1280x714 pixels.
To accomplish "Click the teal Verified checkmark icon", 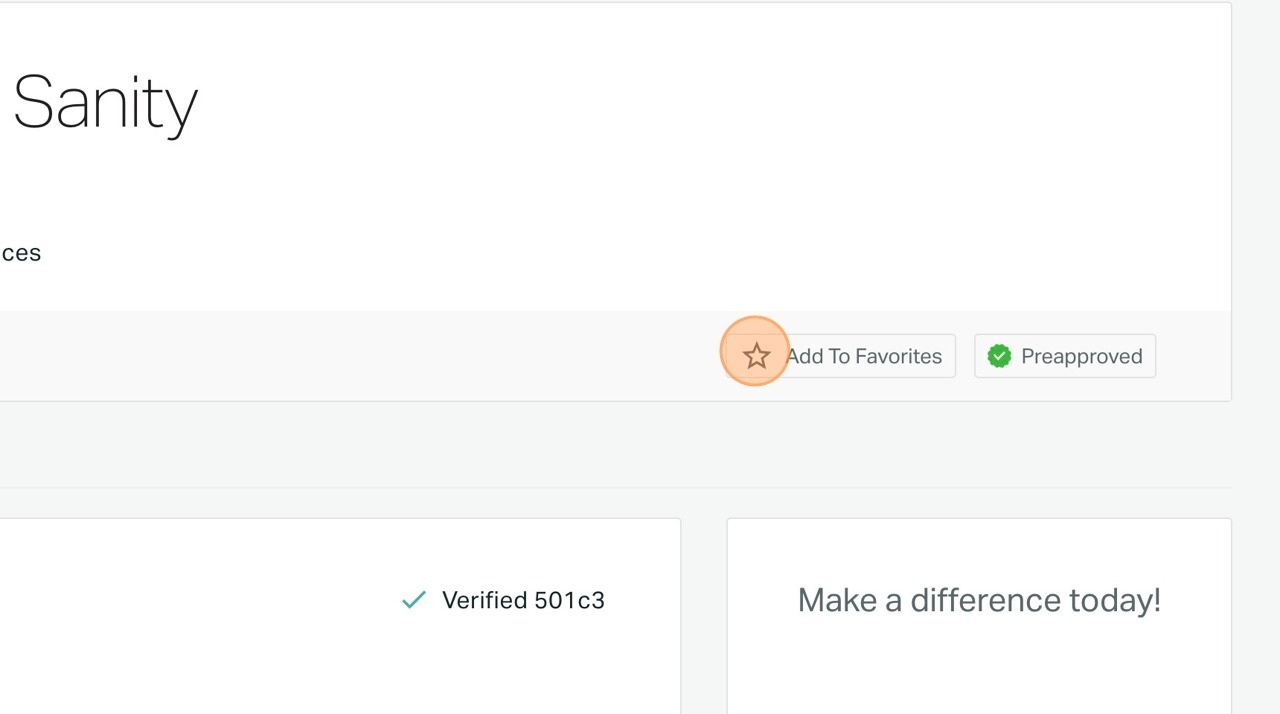I will pos(413,600).
